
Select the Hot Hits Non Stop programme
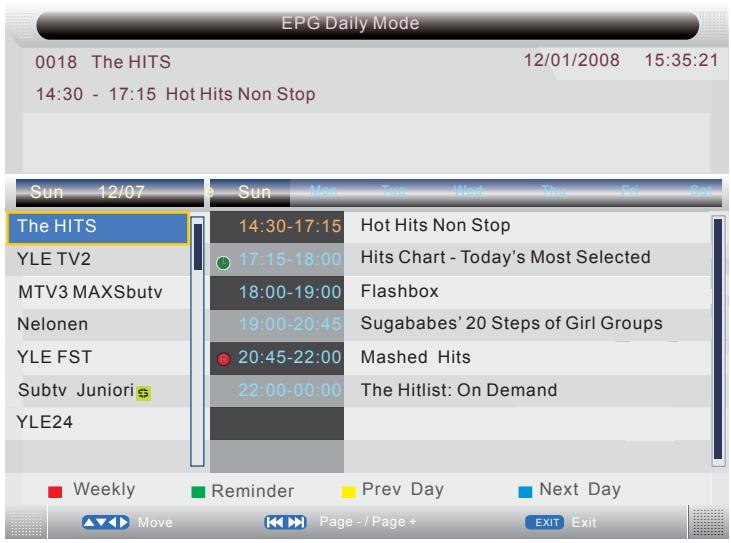coord(528,226)
